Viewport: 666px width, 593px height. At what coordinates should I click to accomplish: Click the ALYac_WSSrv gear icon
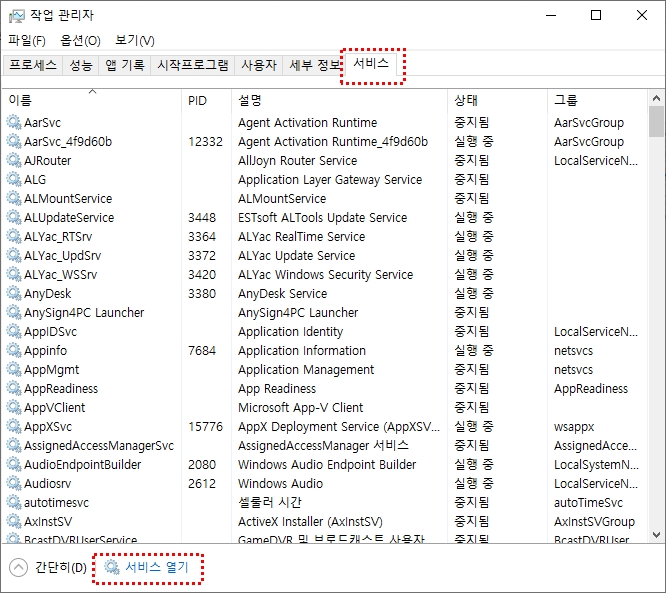point(14,274)
